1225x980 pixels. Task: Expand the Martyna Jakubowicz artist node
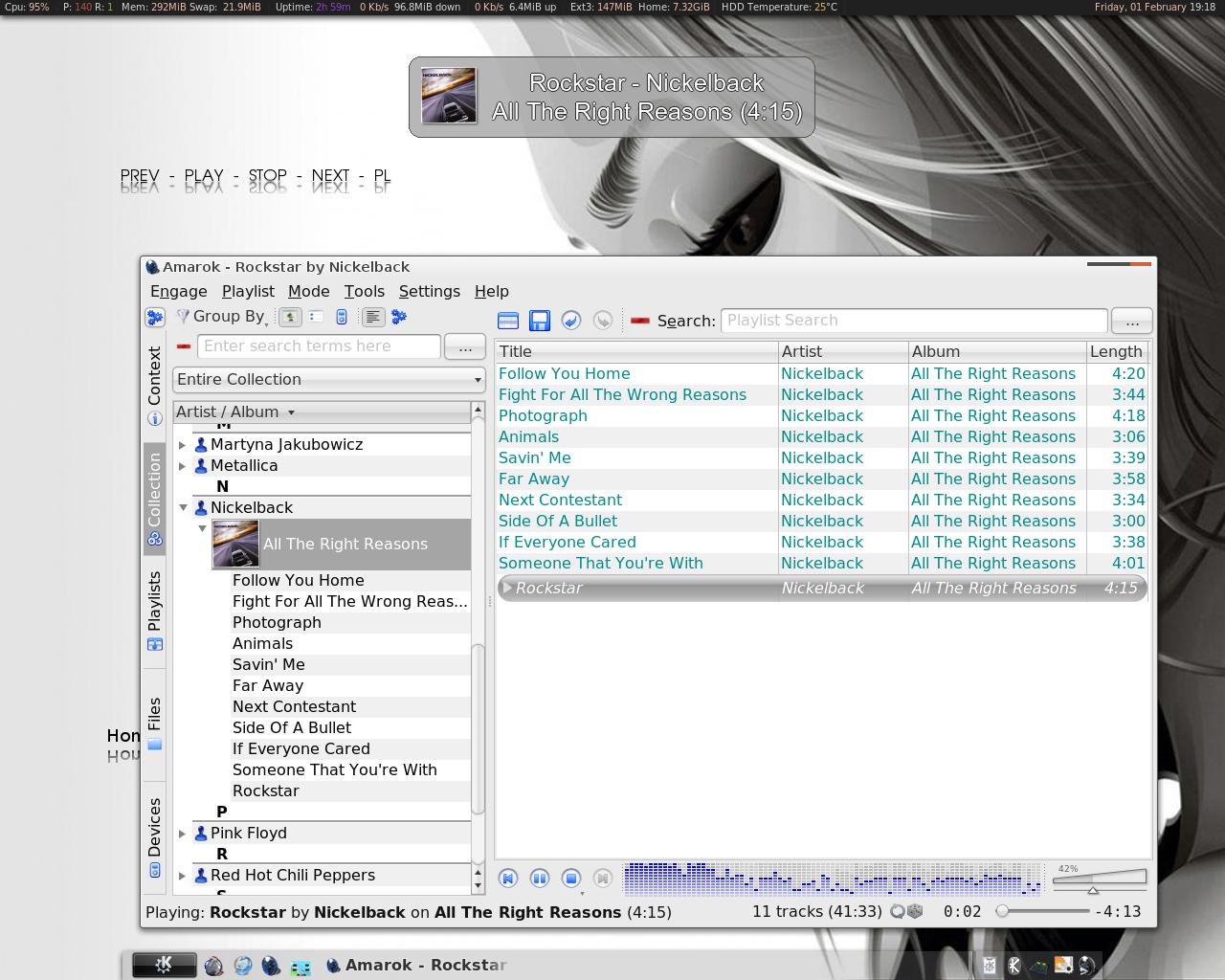pos(182,445)
